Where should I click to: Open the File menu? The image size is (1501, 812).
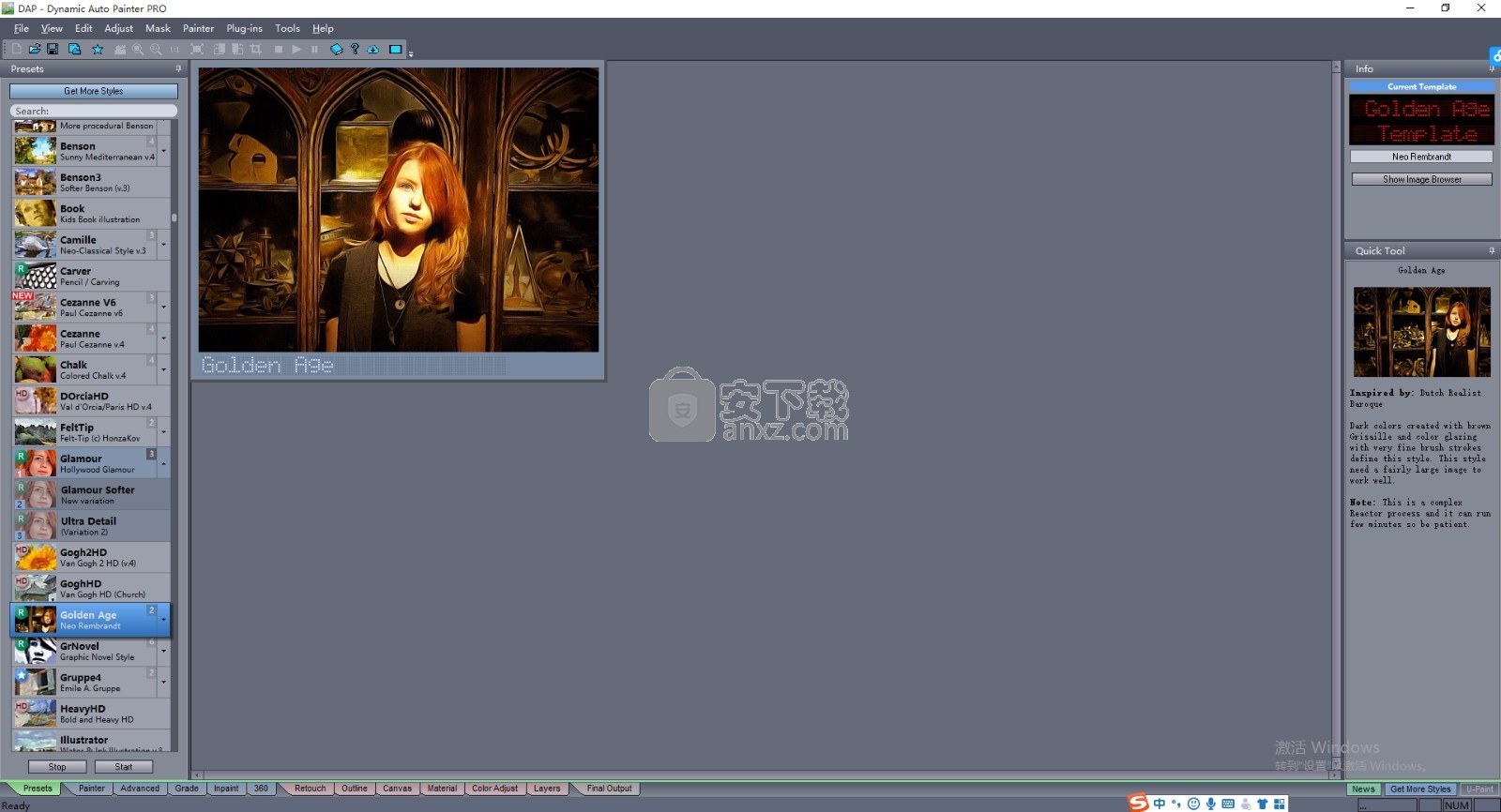click(21, 28)
